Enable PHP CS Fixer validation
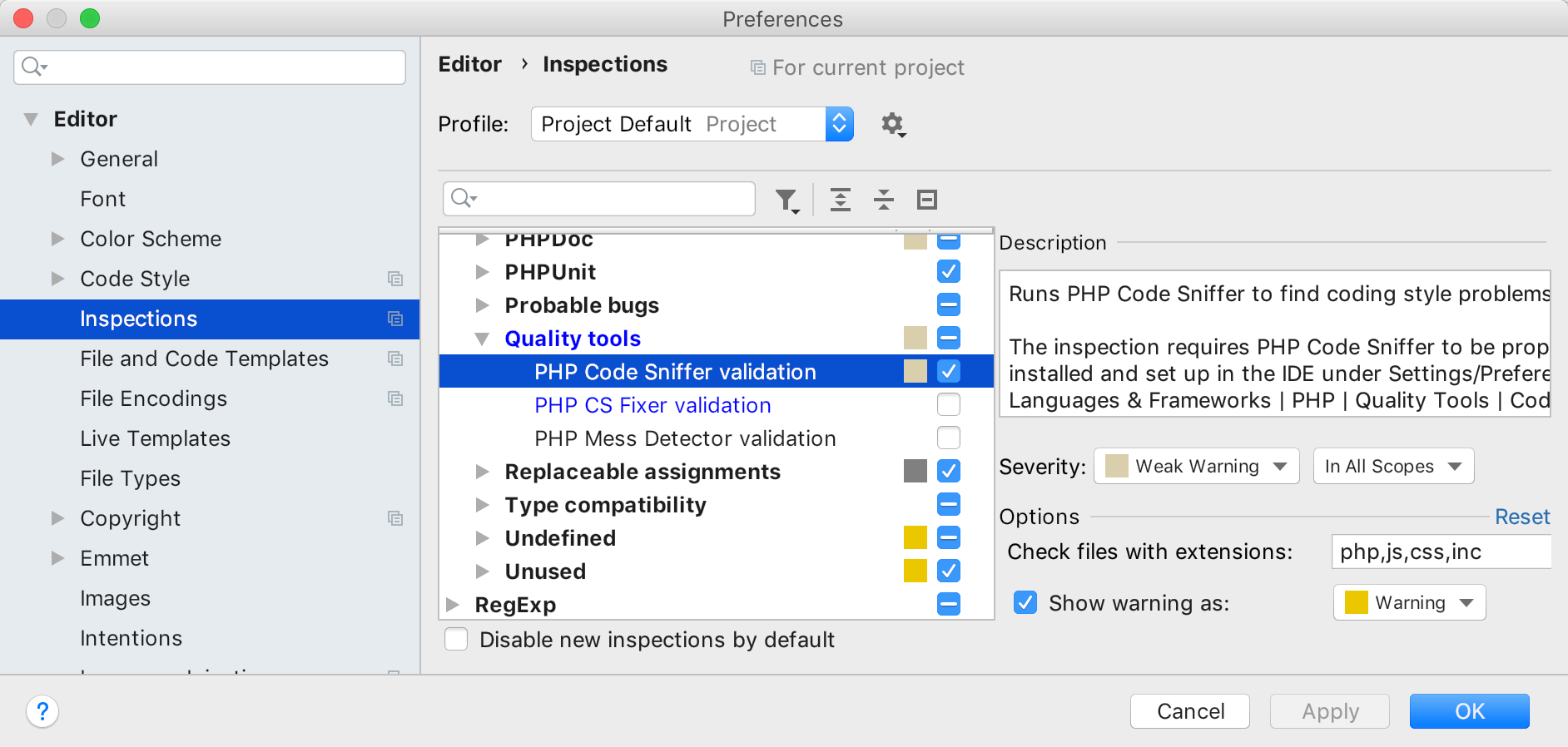The height and width of the screenshot is (747, 1568). tap(948, 405)
